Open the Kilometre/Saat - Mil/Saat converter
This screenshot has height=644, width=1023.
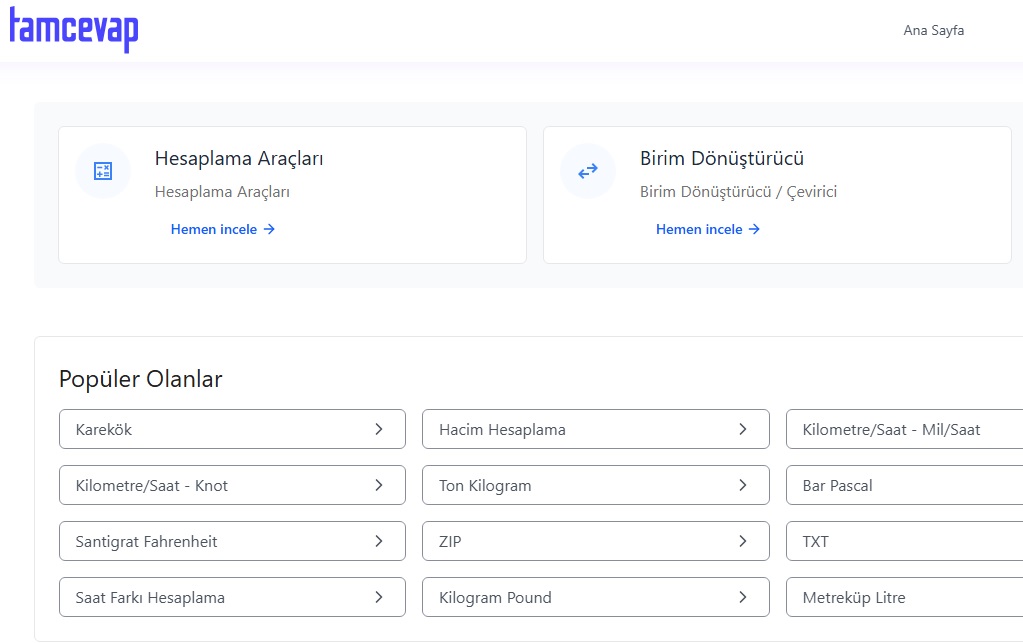[891, 429]
